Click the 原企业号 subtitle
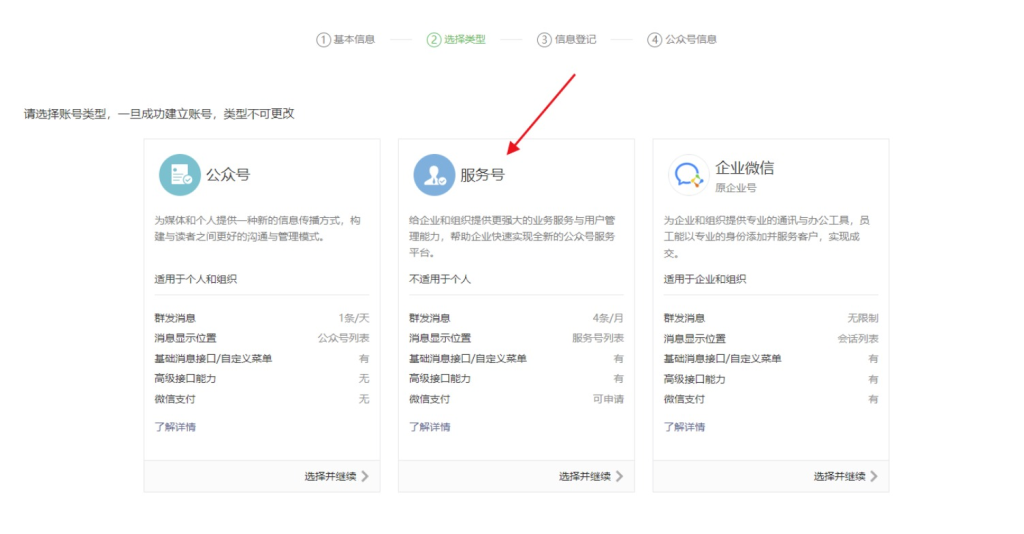 [x=736, y=188]
